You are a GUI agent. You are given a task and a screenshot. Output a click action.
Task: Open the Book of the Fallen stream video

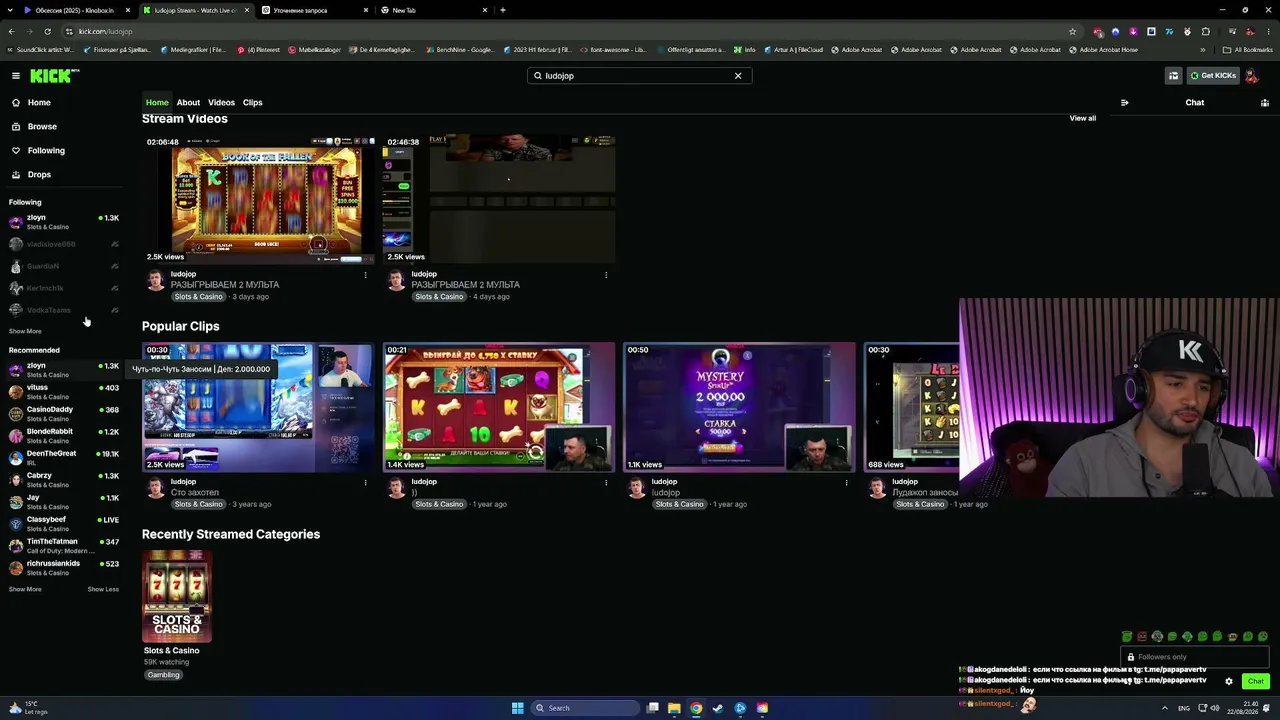258,200
